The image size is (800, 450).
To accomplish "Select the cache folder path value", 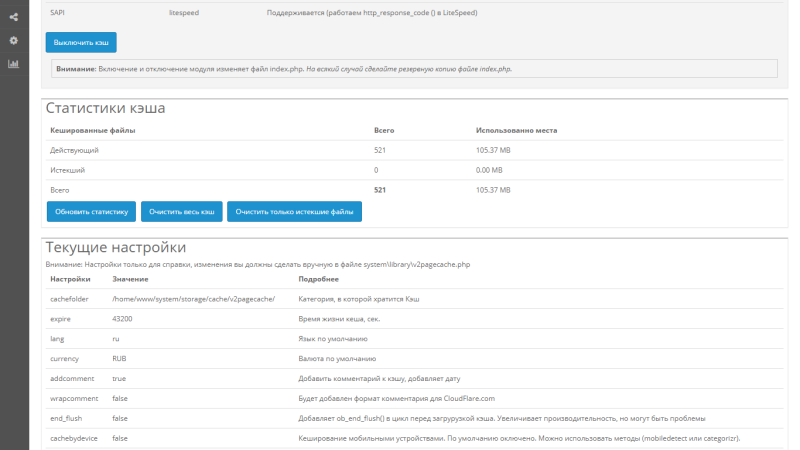I will click(x=193, y=299).
